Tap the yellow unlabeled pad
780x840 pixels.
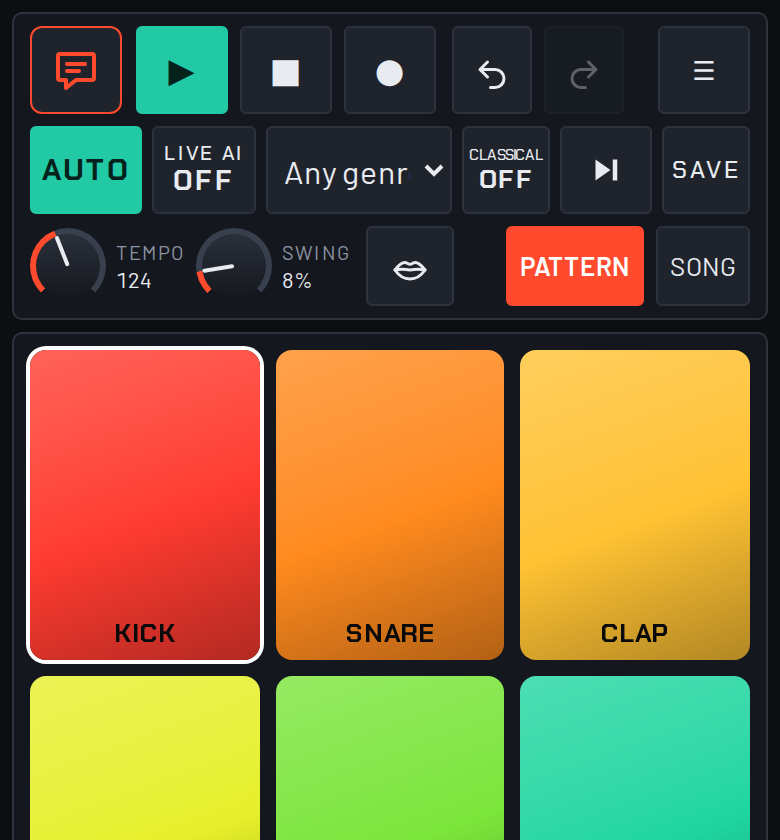tap(145, 758)
